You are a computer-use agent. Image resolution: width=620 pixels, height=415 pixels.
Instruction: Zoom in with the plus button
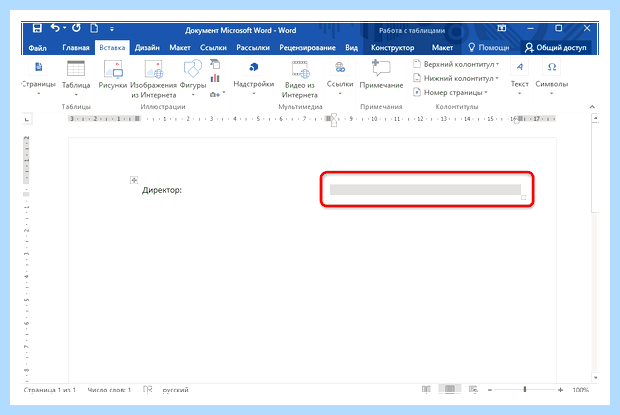point(560,390)
